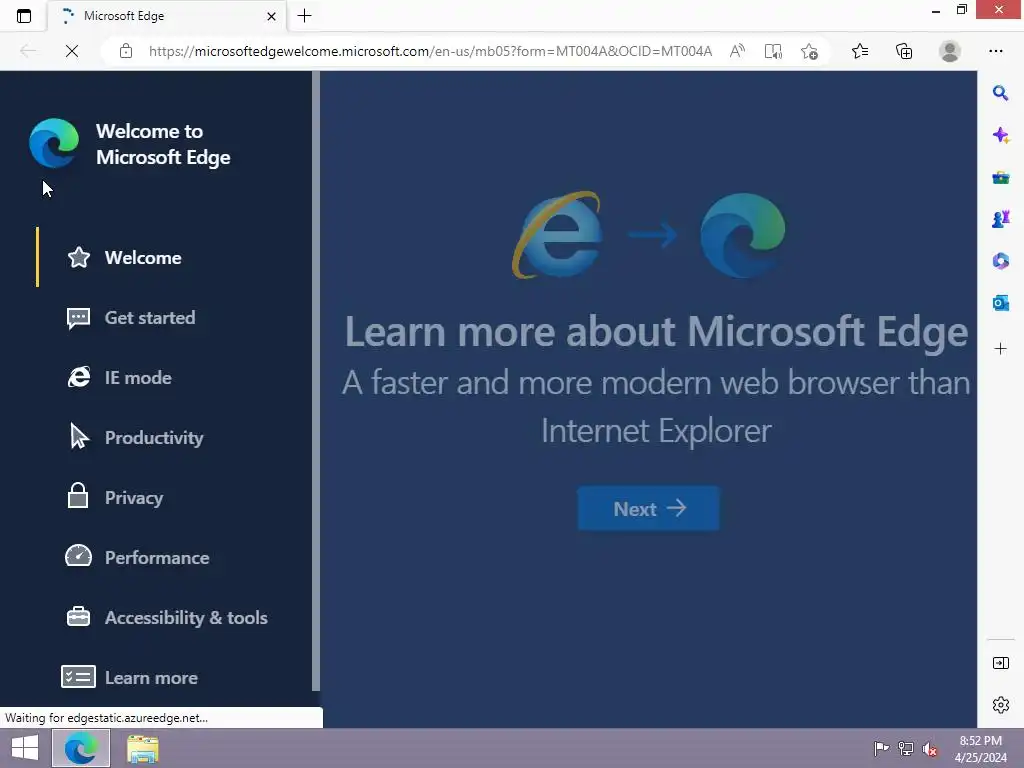Click the Edge logo beside Welcome heading
The image size is (1024, 768).
(54, 144)
